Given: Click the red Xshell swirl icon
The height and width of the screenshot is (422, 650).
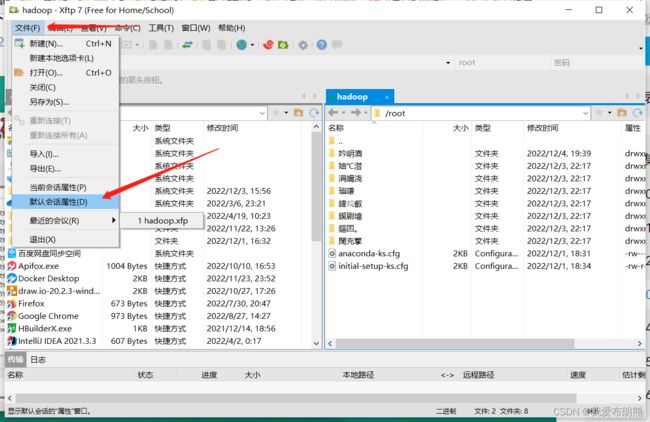Looking at the screenshot, I should click(268, 44).
